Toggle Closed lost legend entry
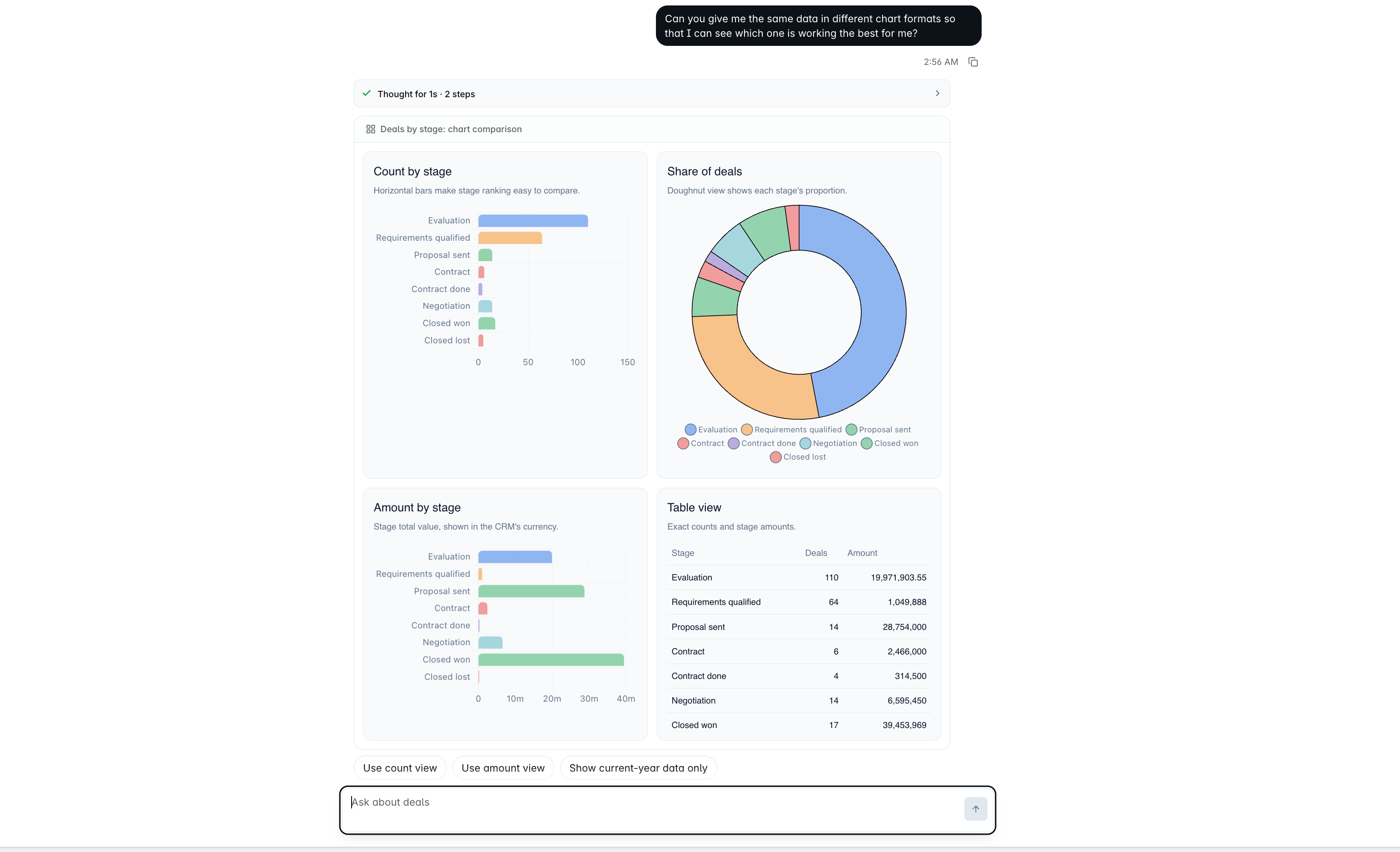The width and height of the screenshot is (1400, 852). coord(798,457)
